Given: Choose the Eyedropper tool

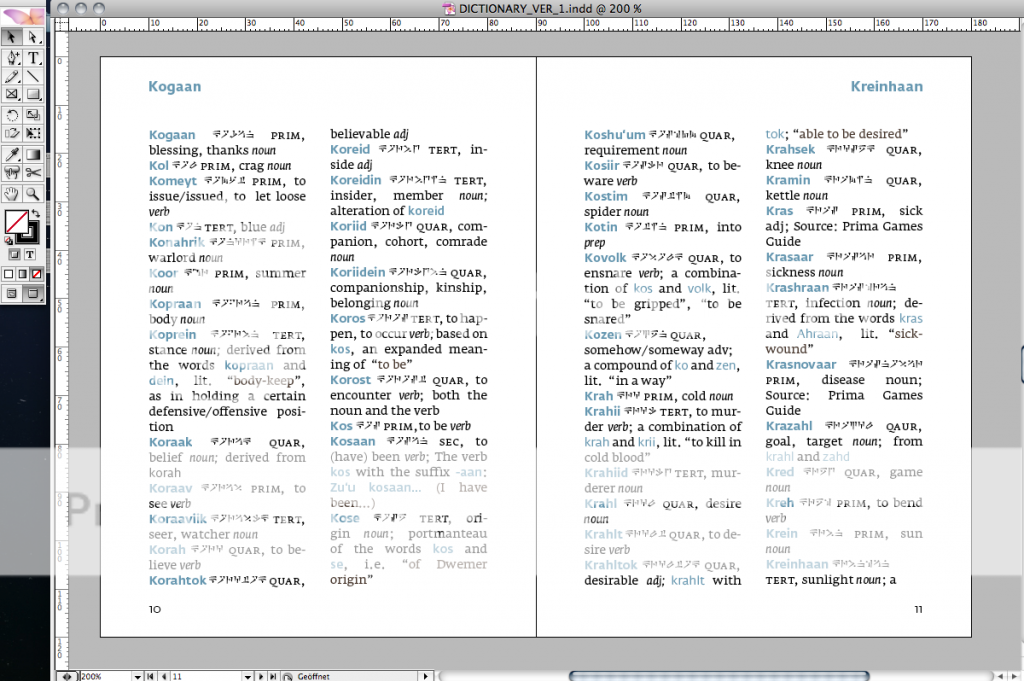Looking at the screenshot, I should pyautogui.click(x=12, y=154).
